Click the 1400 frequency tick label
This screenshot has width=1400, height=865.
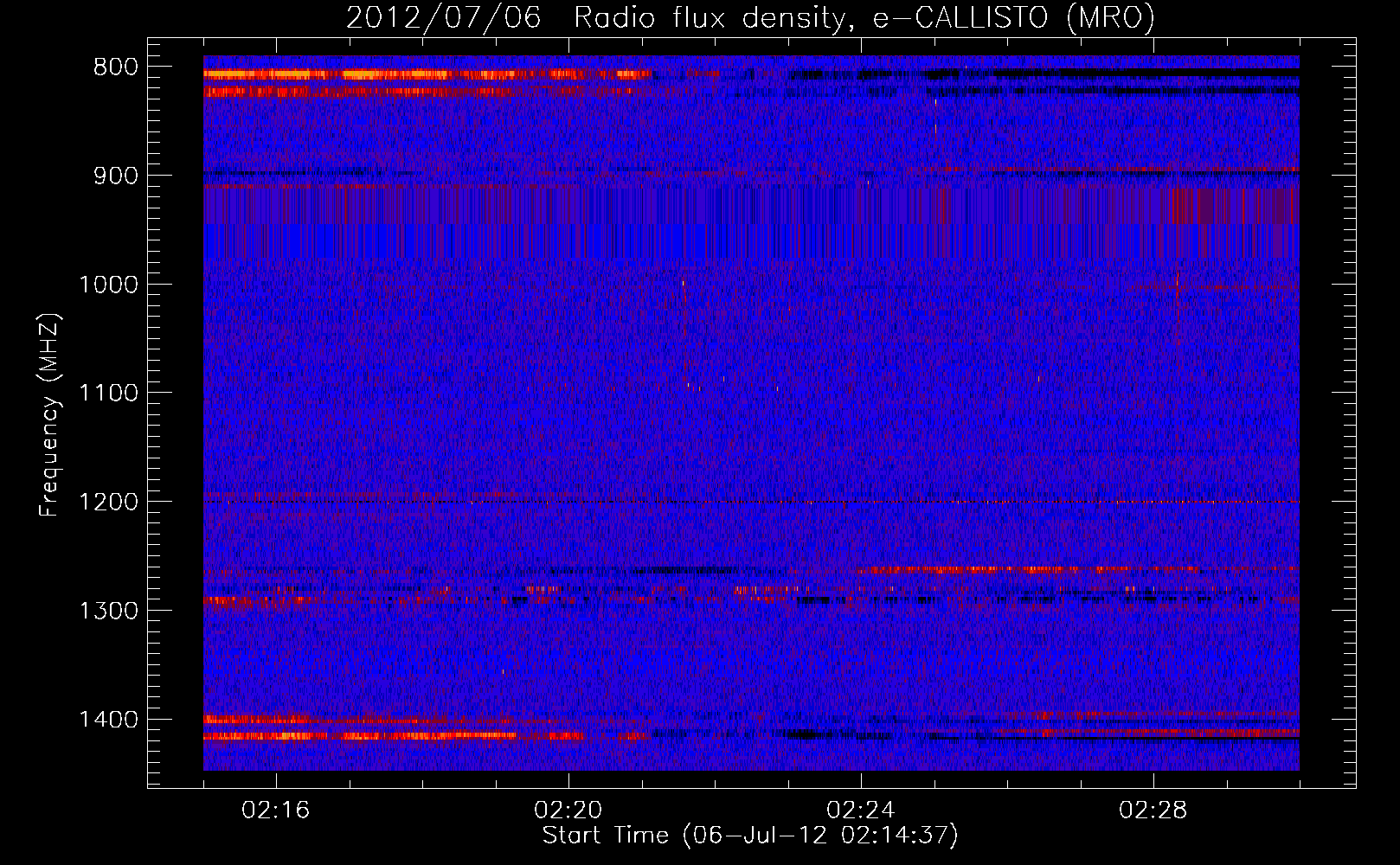(x=108, y=720)
